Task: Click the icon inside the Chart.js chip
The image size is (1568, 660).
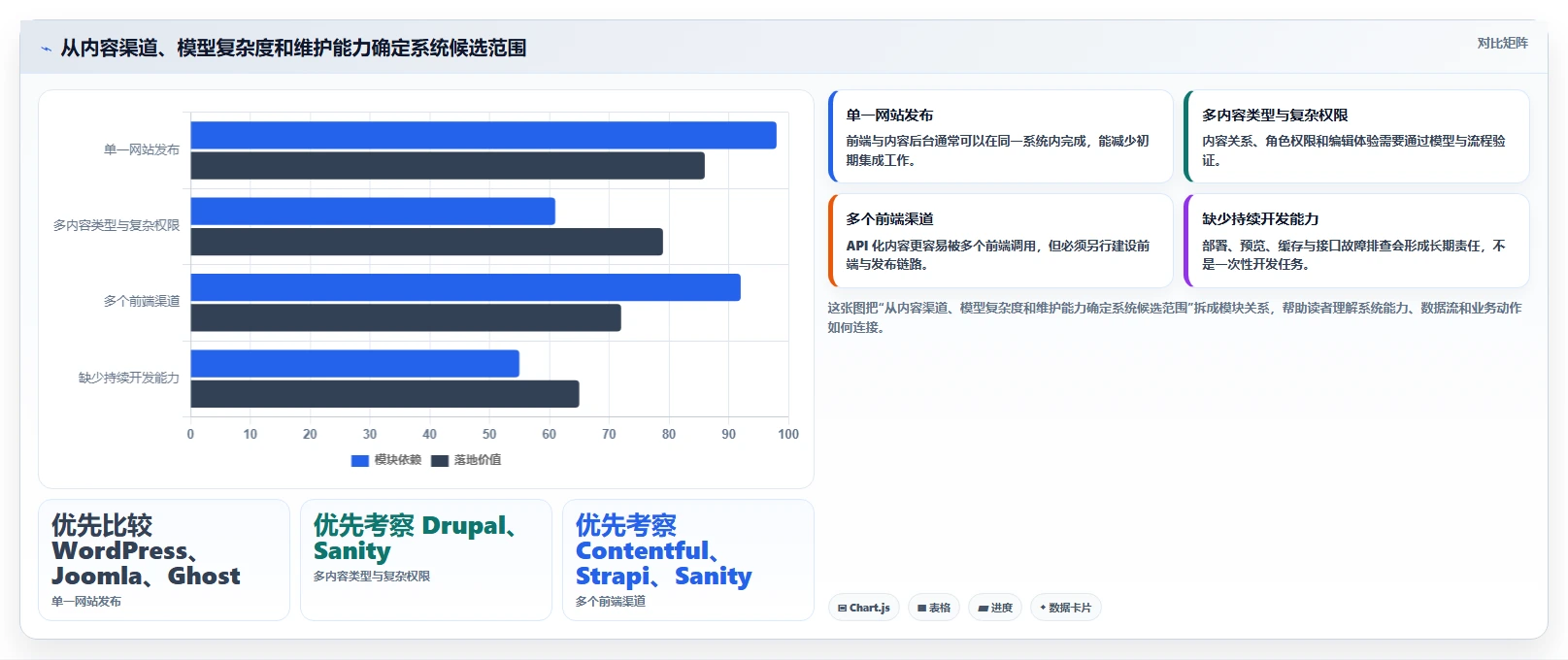Action: pos(843,609)
